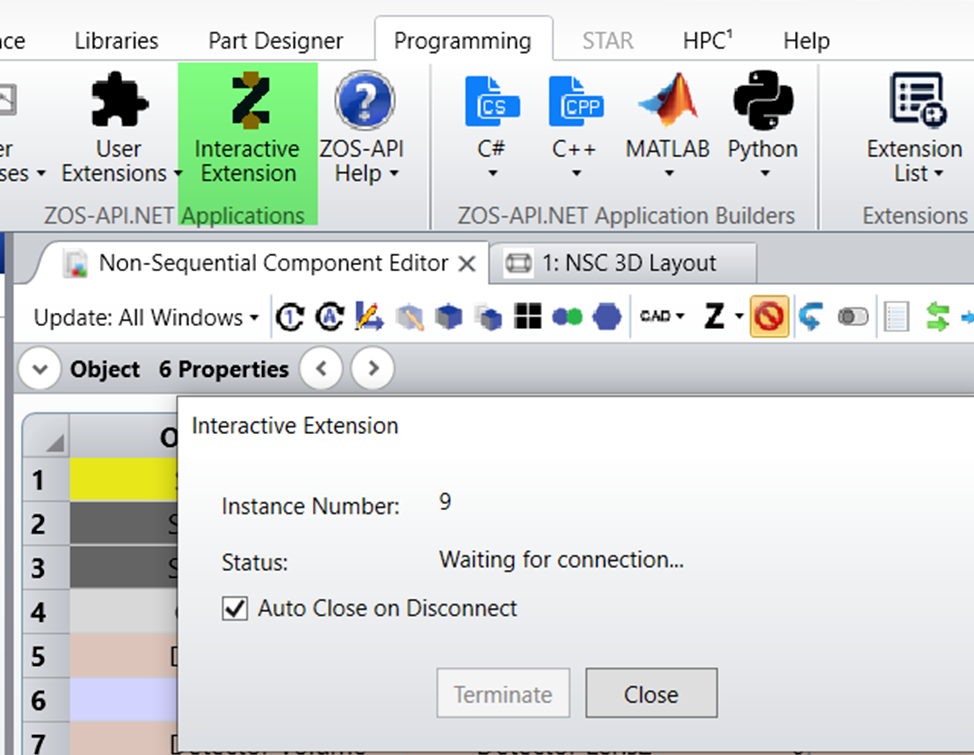Click the red prohibition toolbar icon
The height and width of the screenshot is (755, 974).
point(769,318)
